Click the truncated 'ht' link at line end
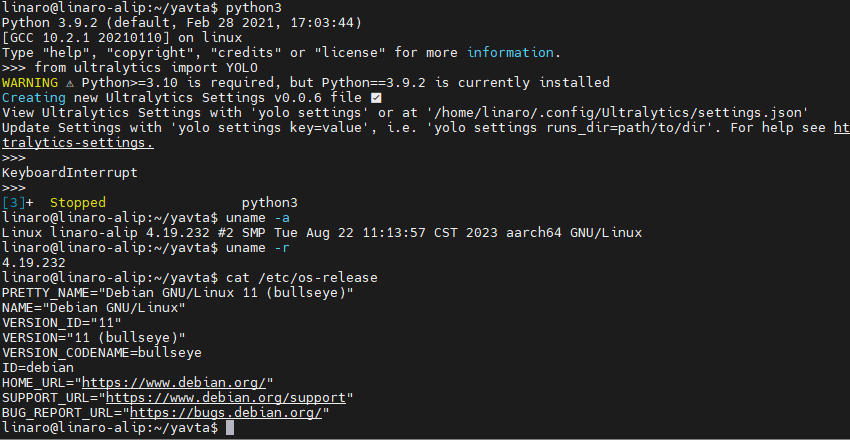Image resolution: width=850 pixels, height=442 pixels. (x=842, y=128)
